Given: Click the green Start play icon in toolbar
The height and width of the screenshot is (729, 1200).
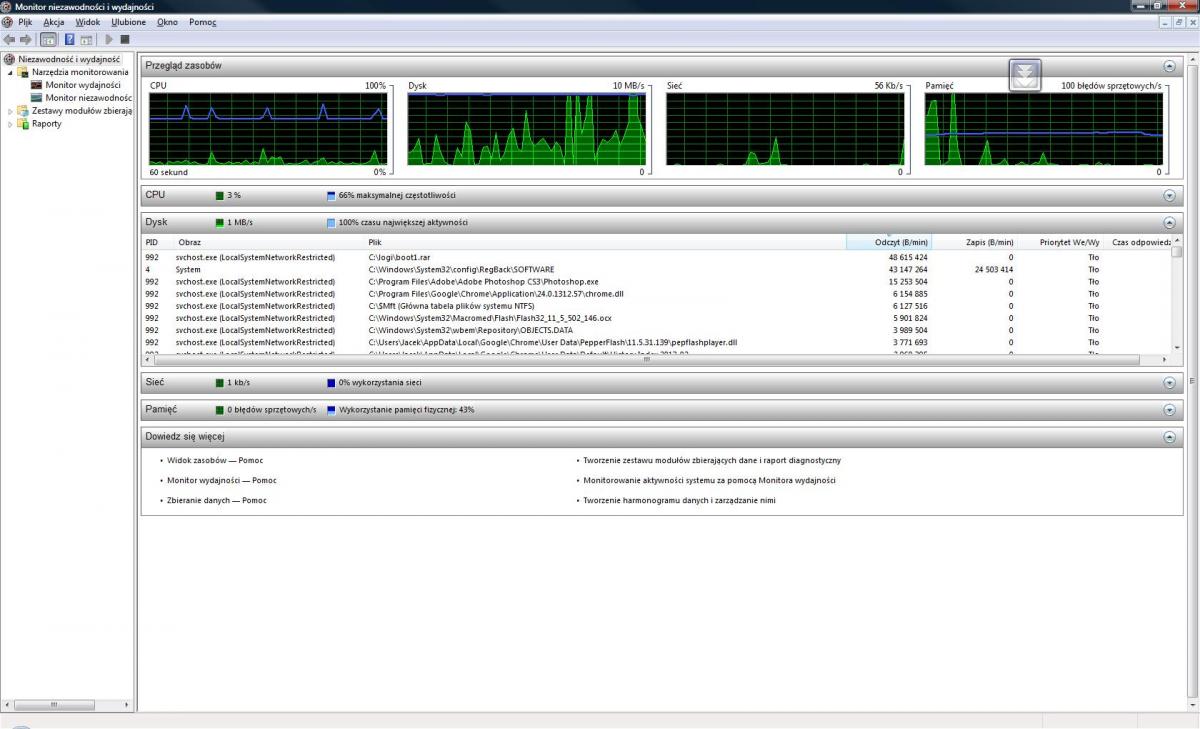Looking at the screenshot, I should 108,39.
